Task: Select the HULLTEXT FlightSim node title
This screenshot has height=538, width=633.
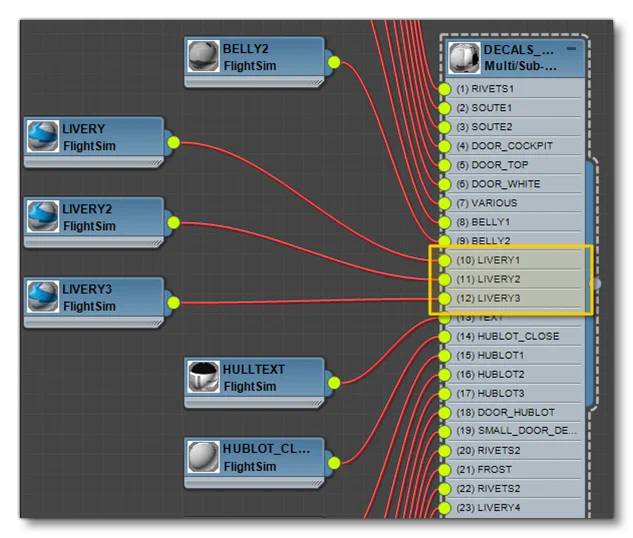Action: pos(254,378)
